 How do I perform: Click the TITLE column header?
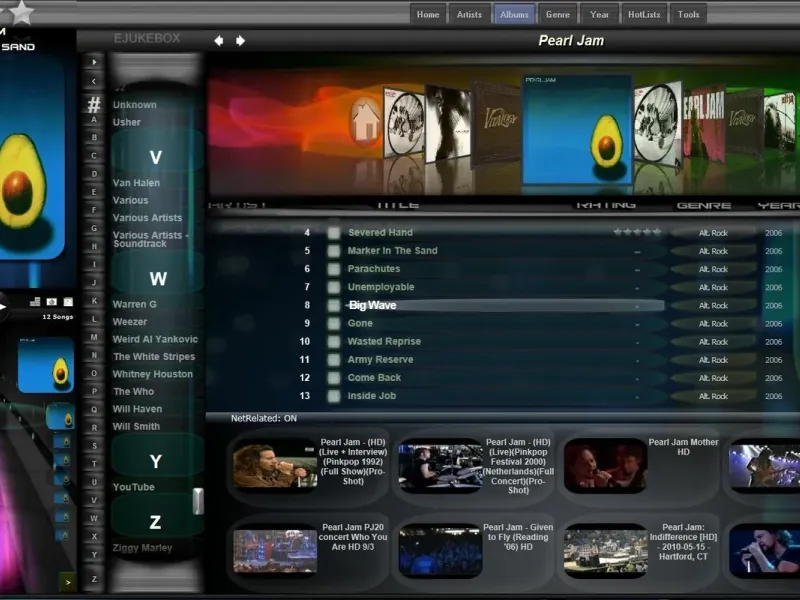click(398, 205)
